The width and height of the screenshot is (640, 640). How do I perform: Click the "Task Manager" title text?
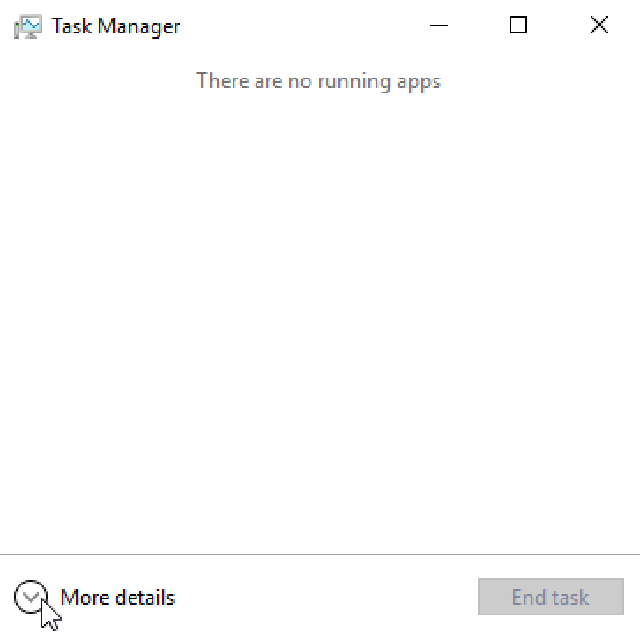point(116,27)
